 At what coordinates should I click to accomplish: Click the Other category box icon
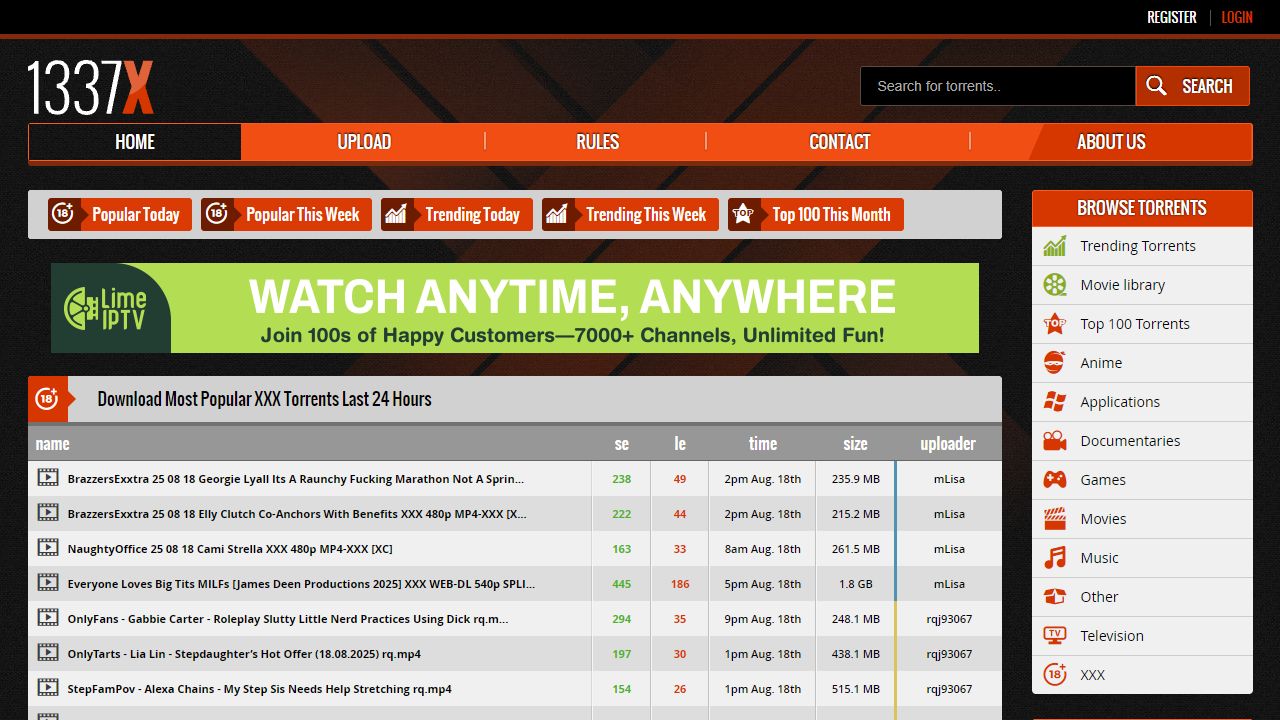[1055, 597]
